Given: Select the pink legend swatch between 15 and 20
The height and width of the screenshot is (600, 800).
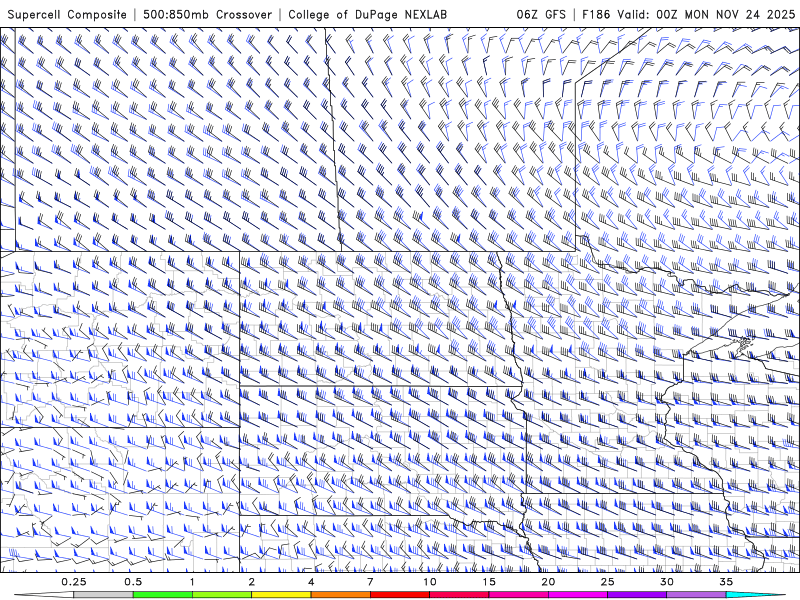Looking at the screenshot, I should (518, 595).
